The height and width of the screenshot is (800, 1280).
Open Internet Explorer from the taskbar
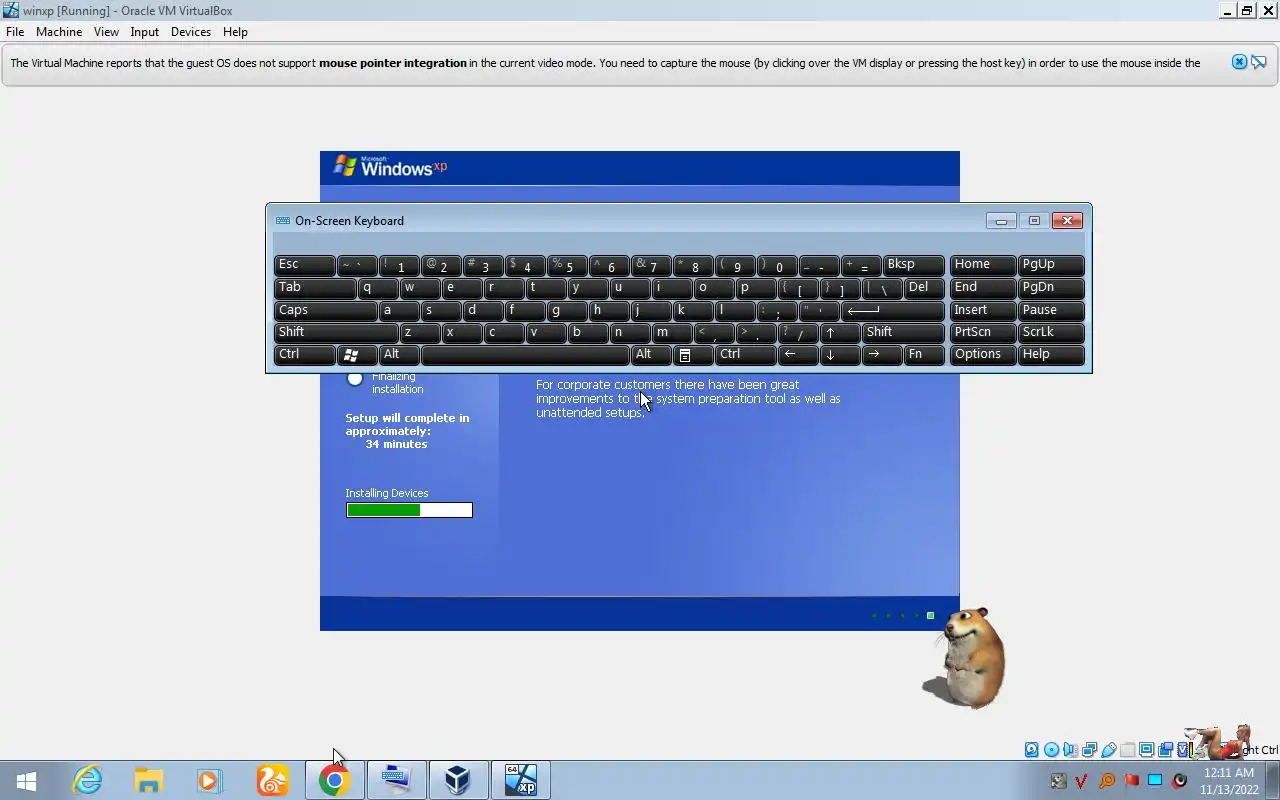(88, 780)
